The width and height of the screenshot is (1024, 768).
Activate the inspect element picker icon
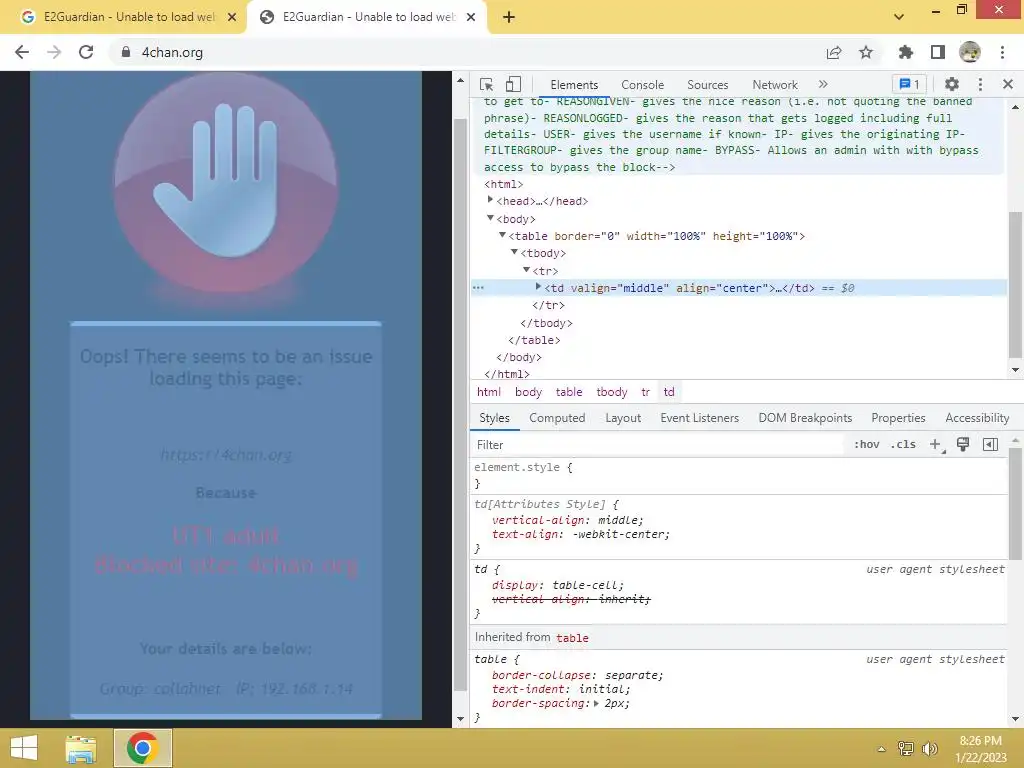(x=486, y=84)
